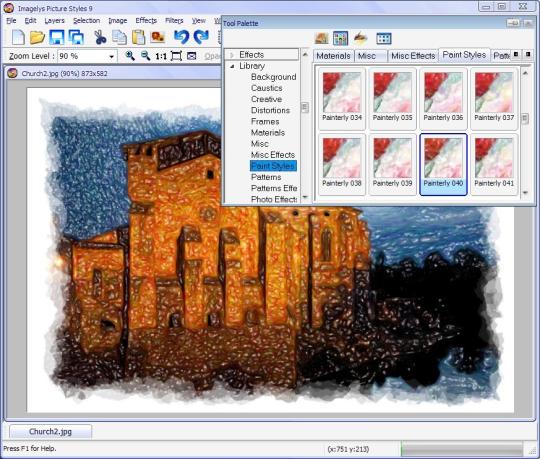The height and width of the screenshot is (459, 540).
Task: Click the Church2.jpg document window icon
Action: [12, 73]
